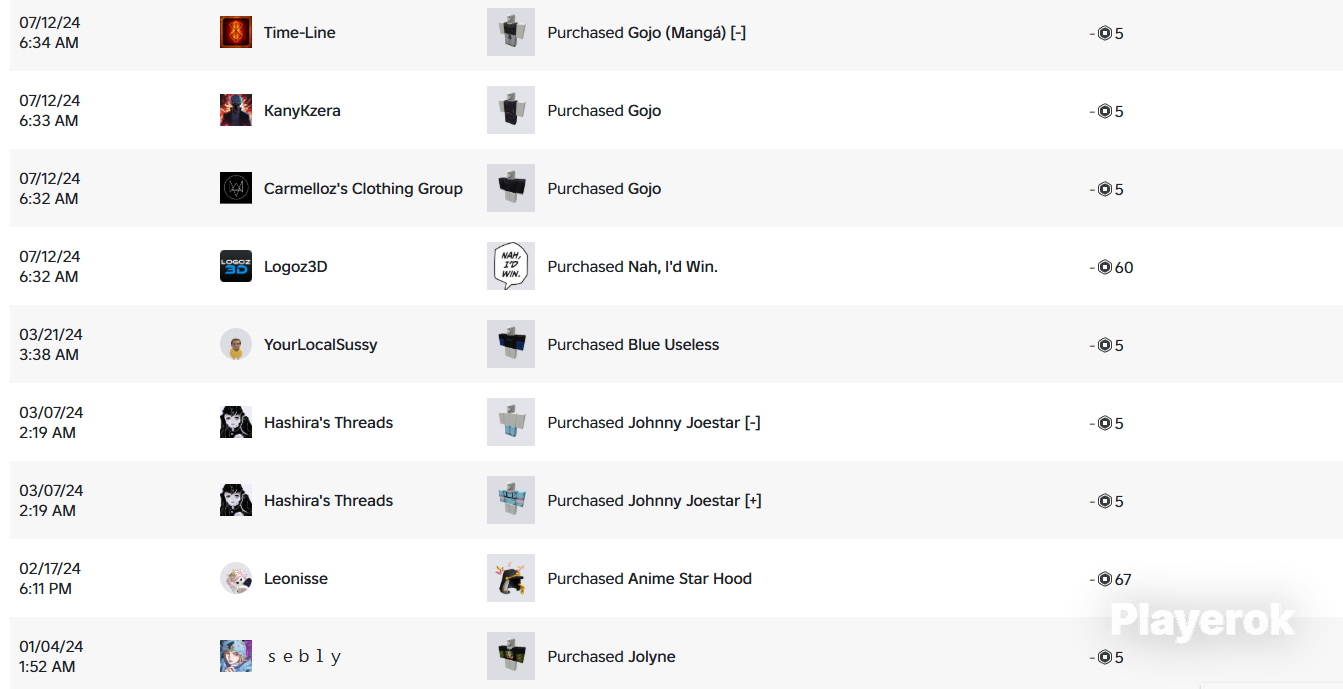This screenshot has width=1343, height=689.
Task: View the Nah, I'd Win. item thumbnail
Action: 511,266
